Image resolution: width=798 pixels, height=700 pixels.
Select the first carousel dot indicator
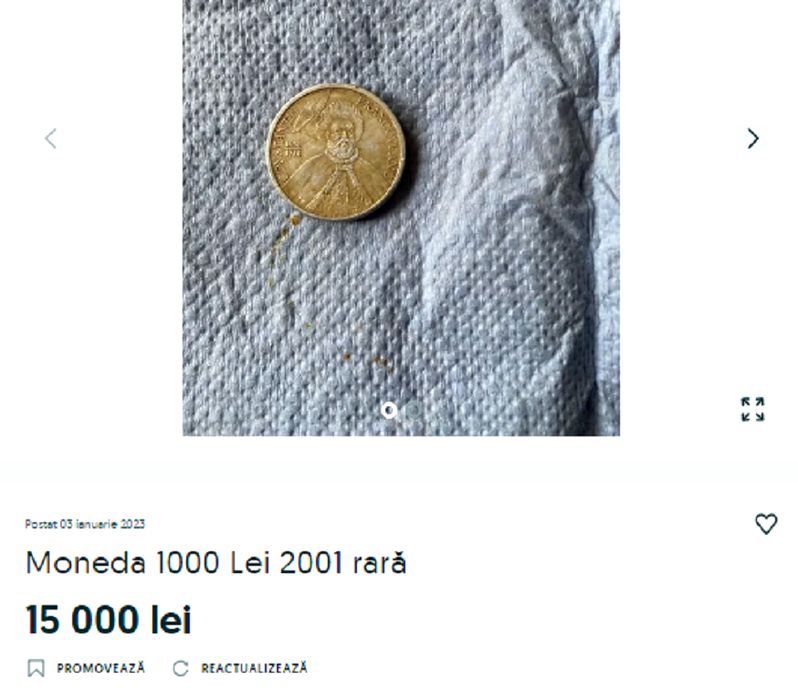click(x=389, y=410)
